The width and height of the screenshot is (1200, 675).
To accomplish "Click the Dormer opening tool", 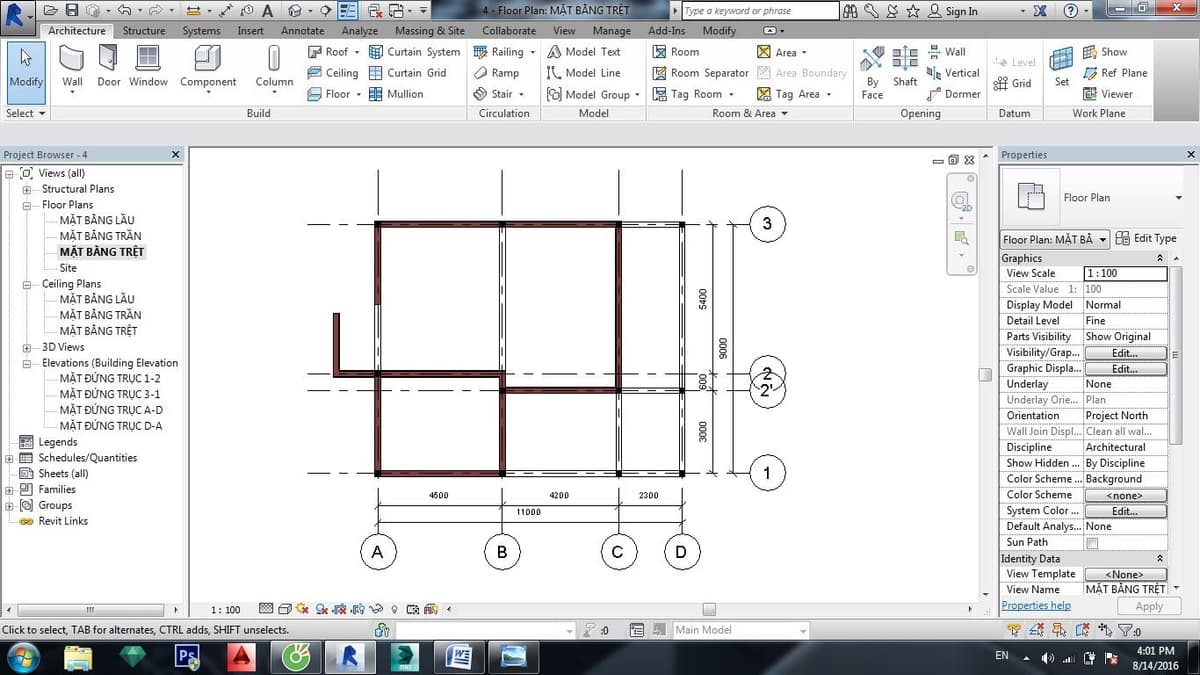I will [x=954, y=94].
